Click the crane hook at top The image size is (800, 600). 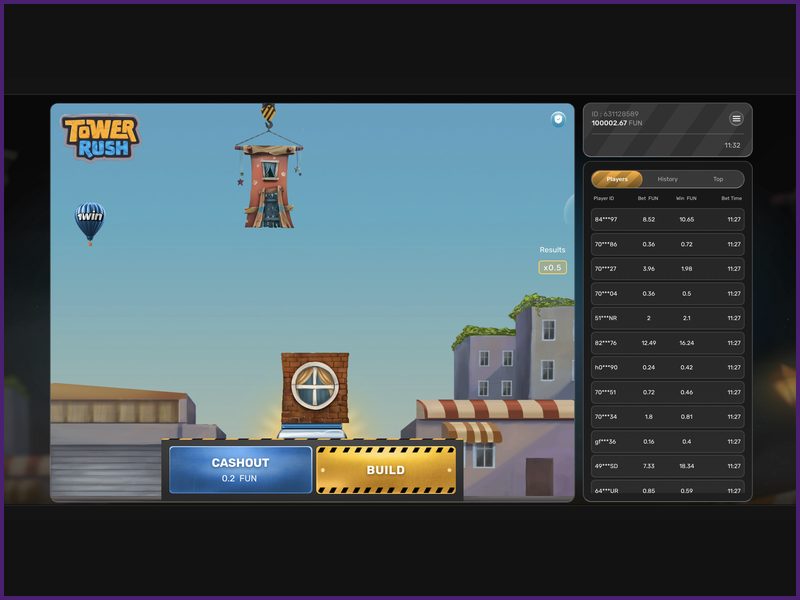(x=268, y=115)
